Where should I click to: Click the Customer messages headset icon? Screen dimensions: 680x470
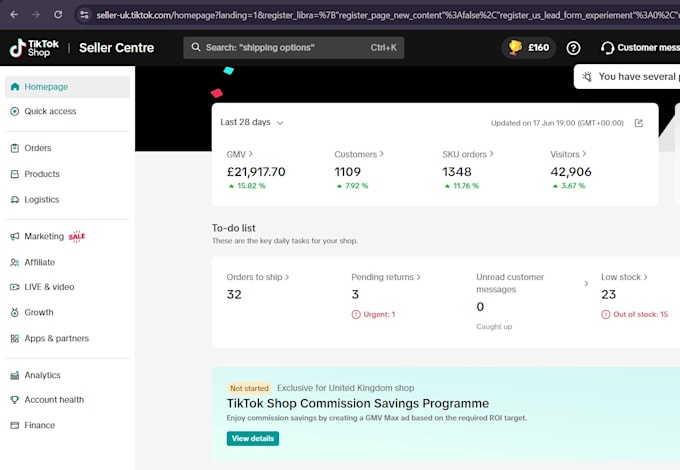[x=608, y=48]
